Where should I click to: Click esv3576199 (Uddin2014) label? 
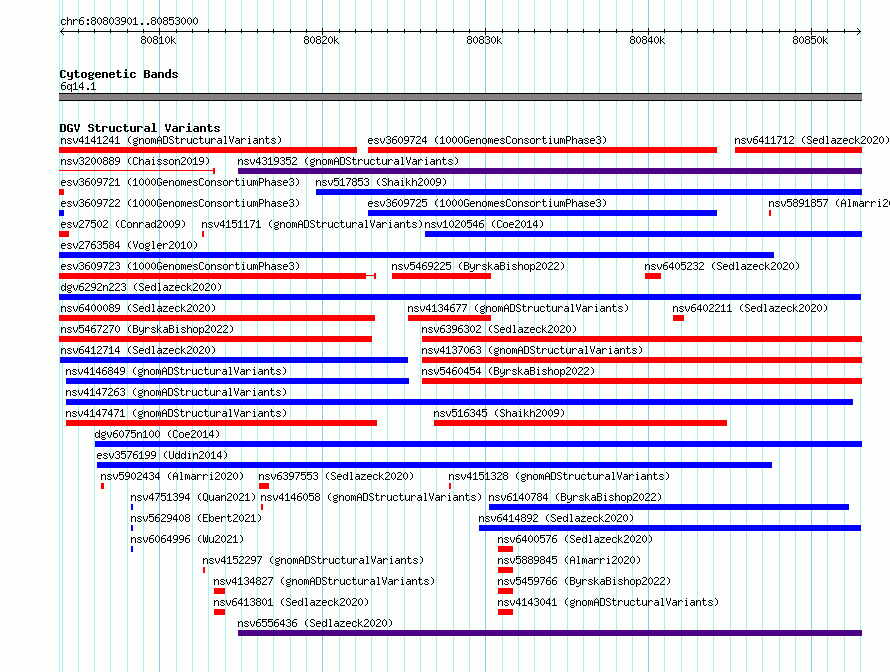(162, 455)
